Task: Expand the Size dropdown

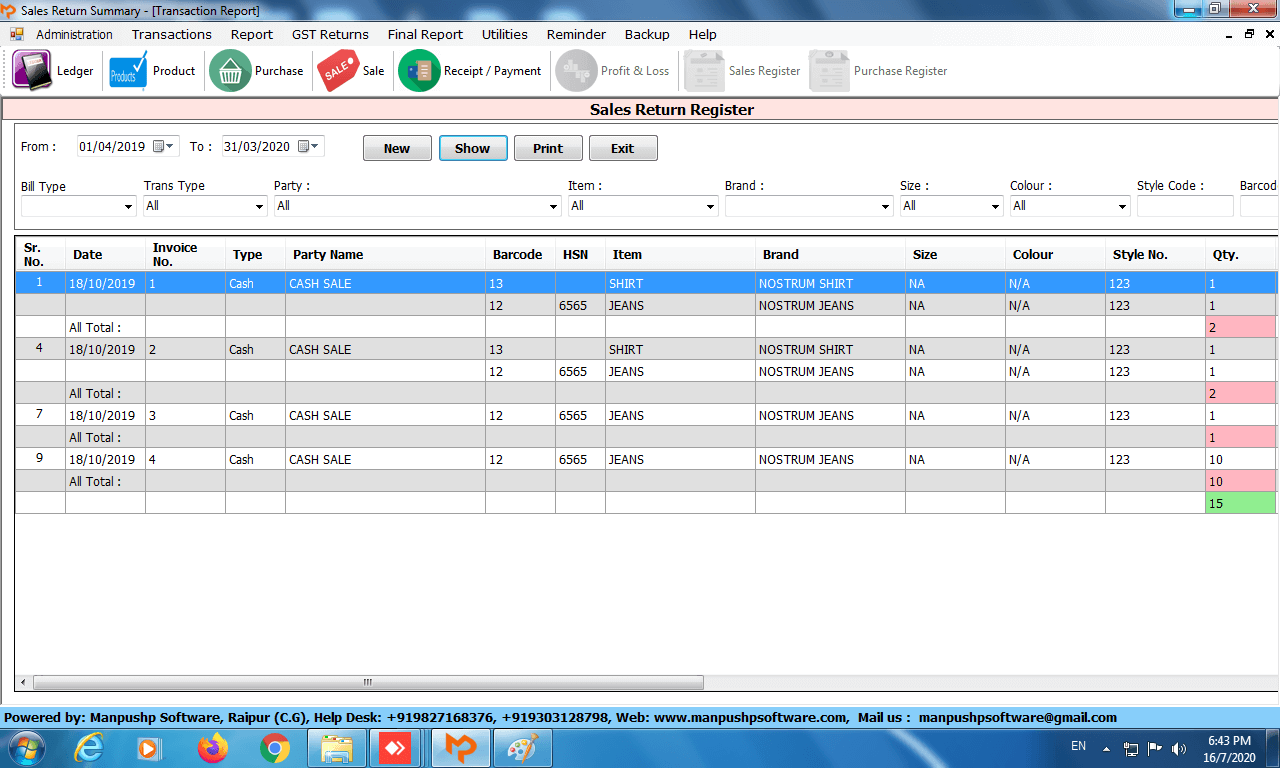Action: (995, 206)
